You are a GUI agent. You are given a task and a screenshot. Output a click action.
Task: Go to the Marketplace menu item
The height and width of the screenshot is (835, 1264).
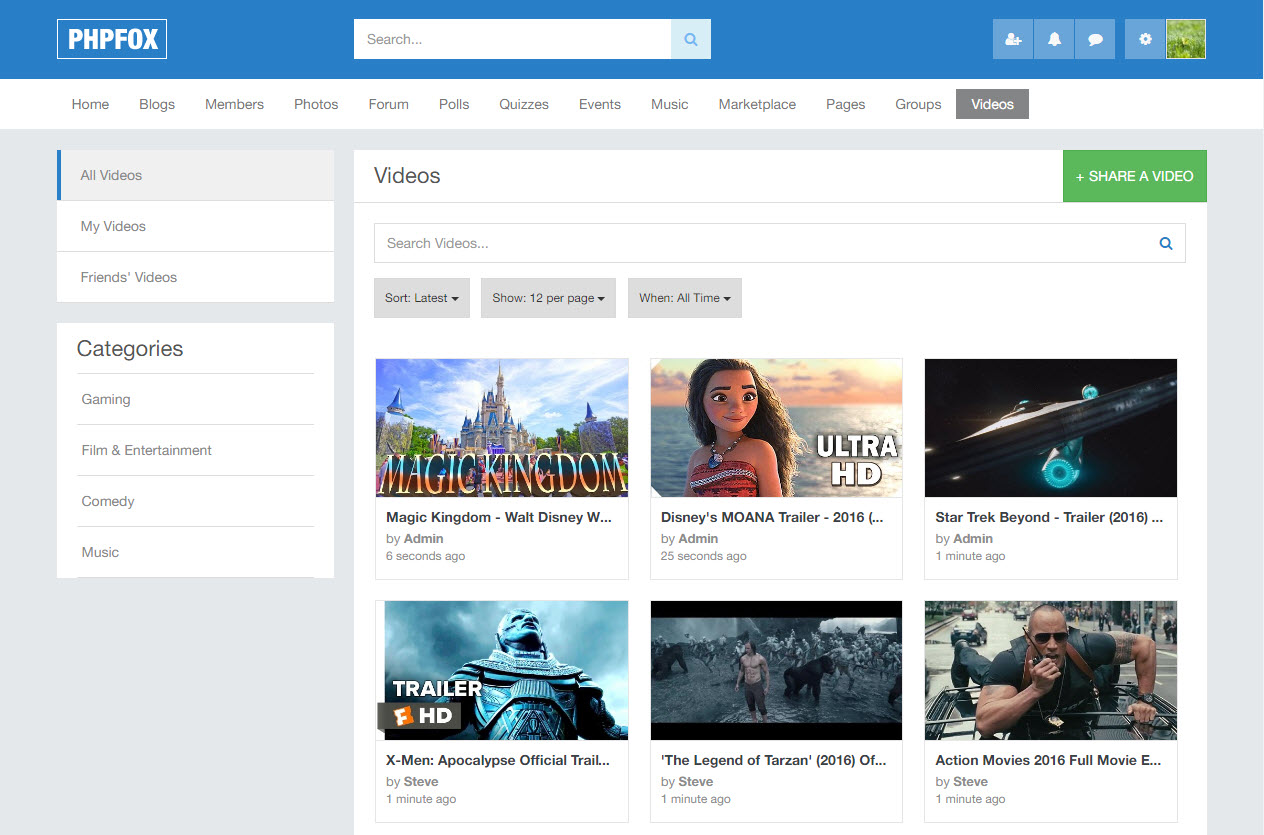pos(757,104)
